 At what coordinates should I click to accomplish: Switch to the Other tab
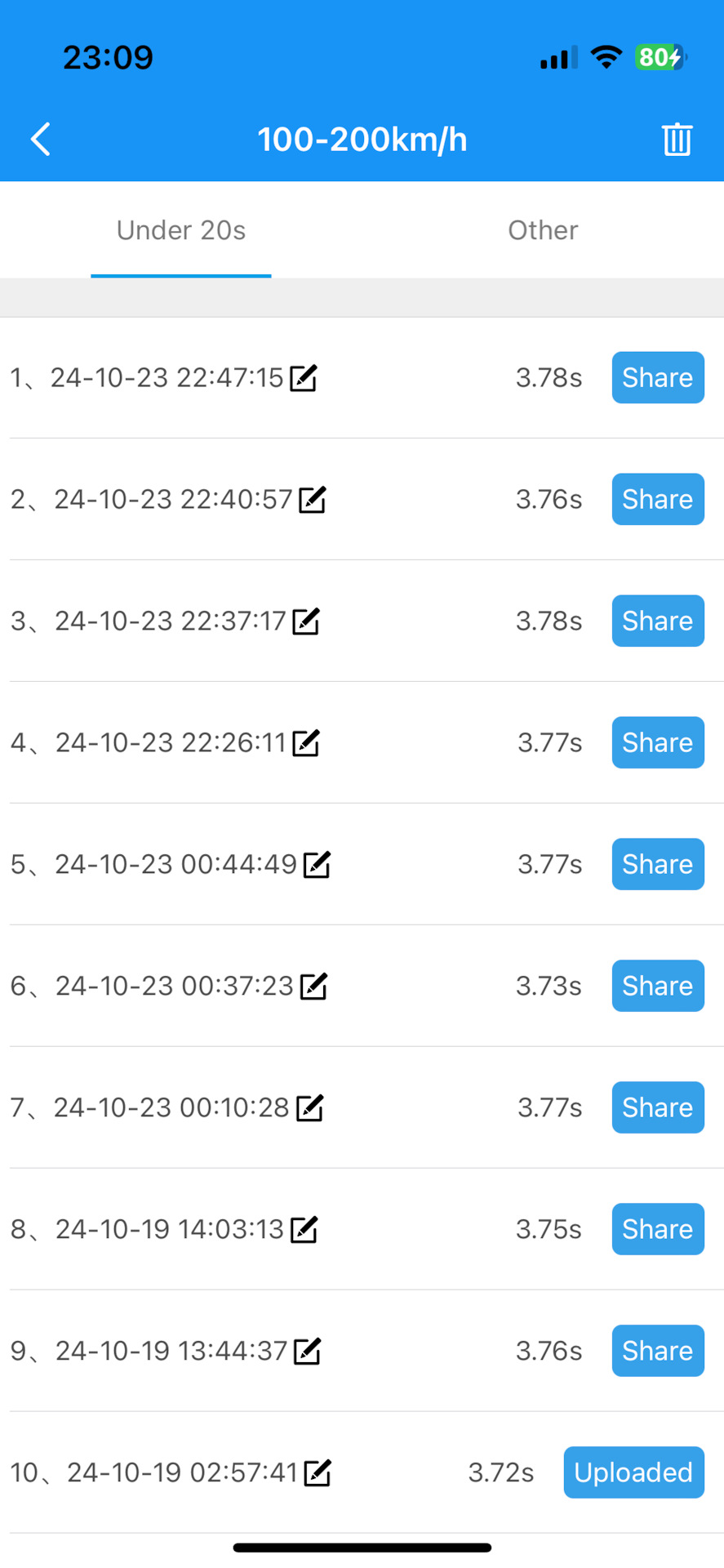pos(543,230)
